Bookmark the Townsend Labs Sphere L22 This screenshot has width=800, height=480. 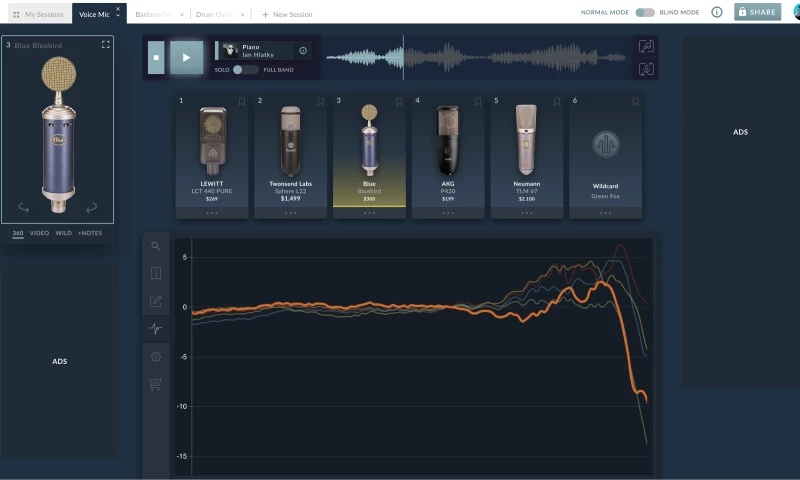click(x=320, y=102)
